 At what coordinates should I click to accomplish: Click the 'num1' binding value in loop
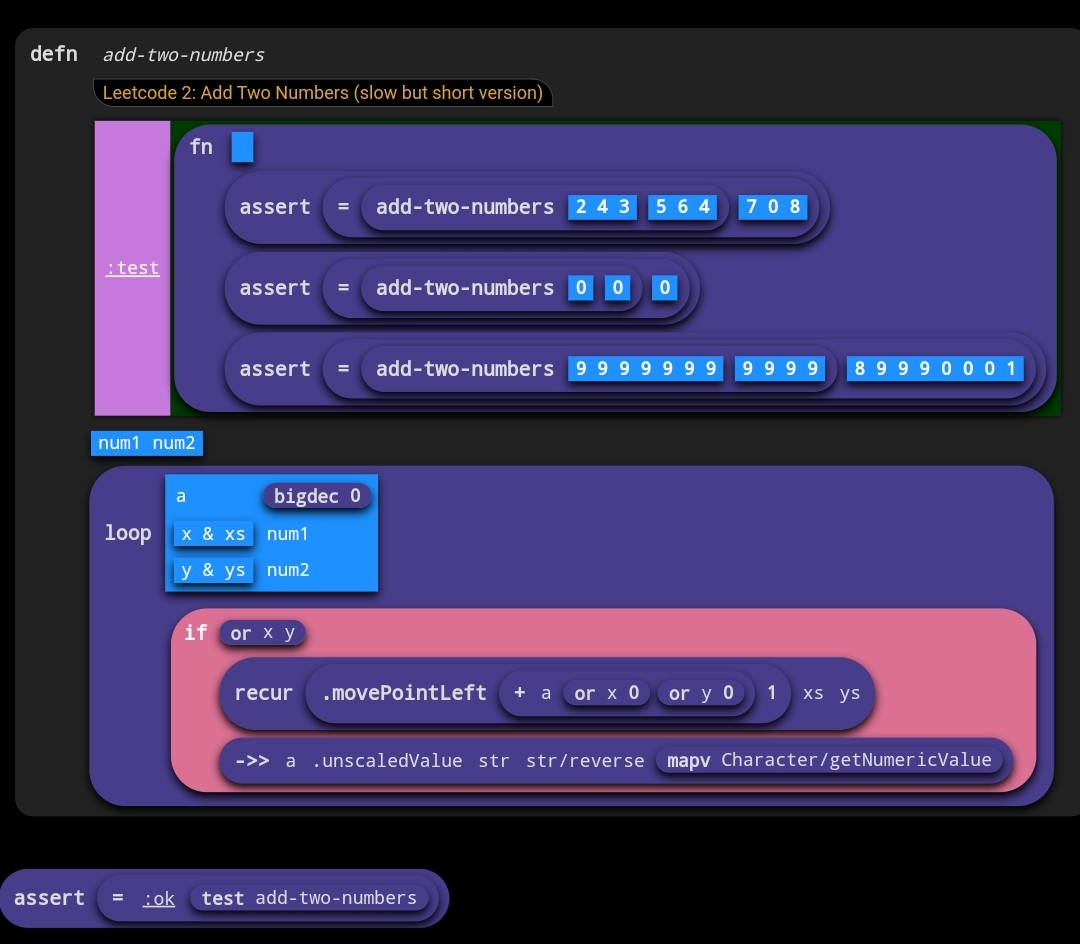pos(287,534)
